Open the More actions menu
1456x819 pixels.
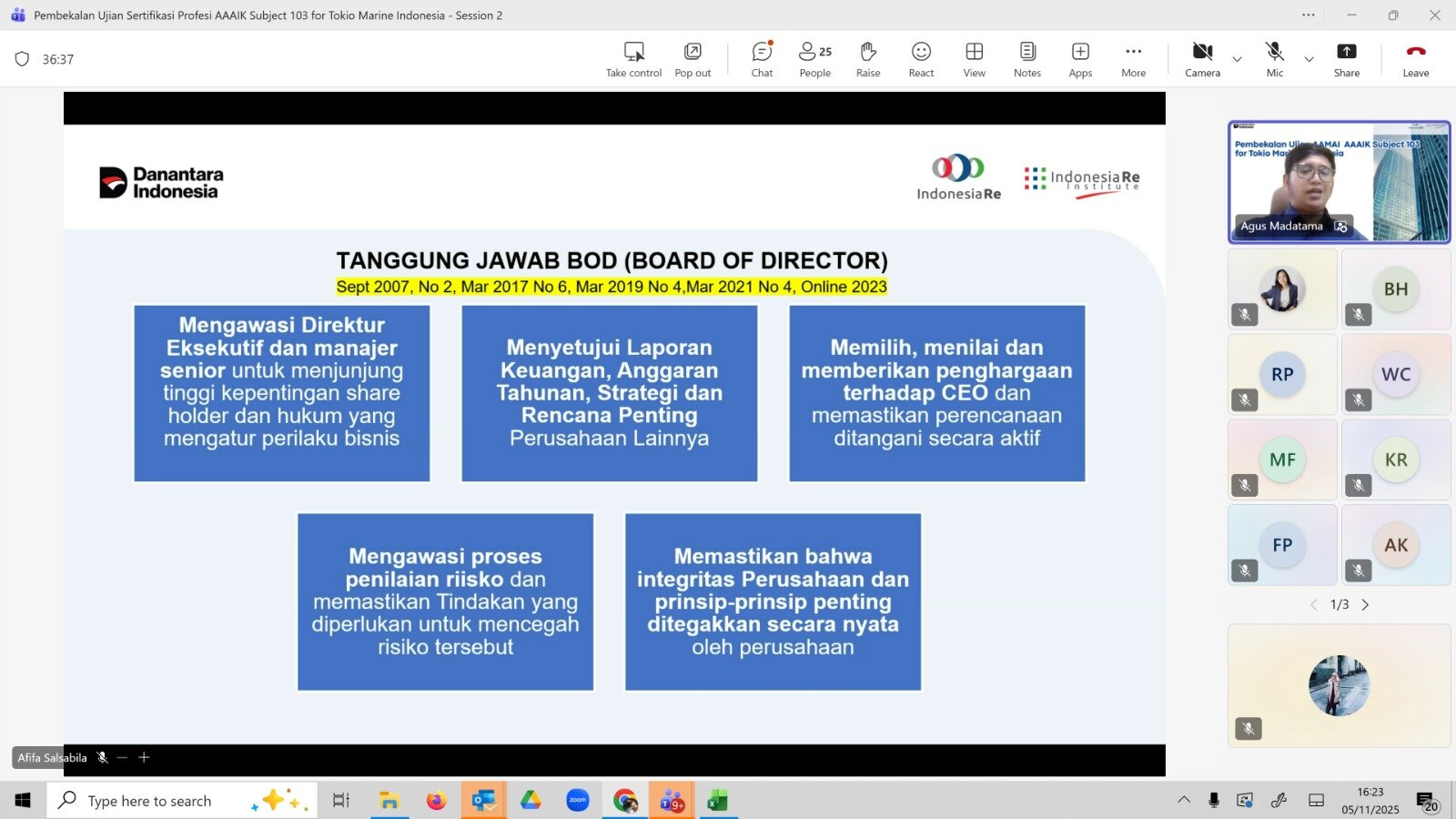(1133, 59)
